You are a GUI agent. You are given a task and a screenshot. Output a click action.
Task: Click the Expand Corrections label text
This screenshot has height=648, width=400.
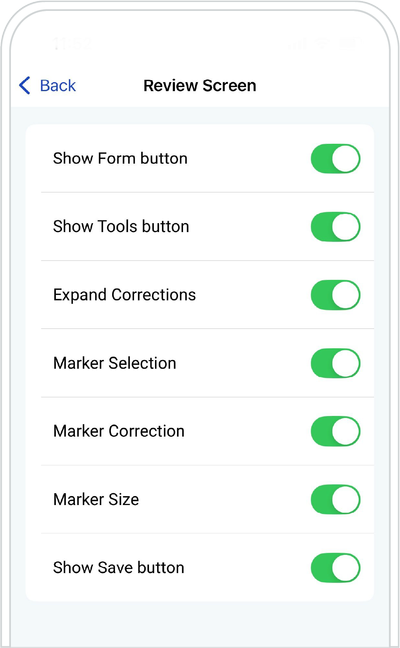(124, 295)
